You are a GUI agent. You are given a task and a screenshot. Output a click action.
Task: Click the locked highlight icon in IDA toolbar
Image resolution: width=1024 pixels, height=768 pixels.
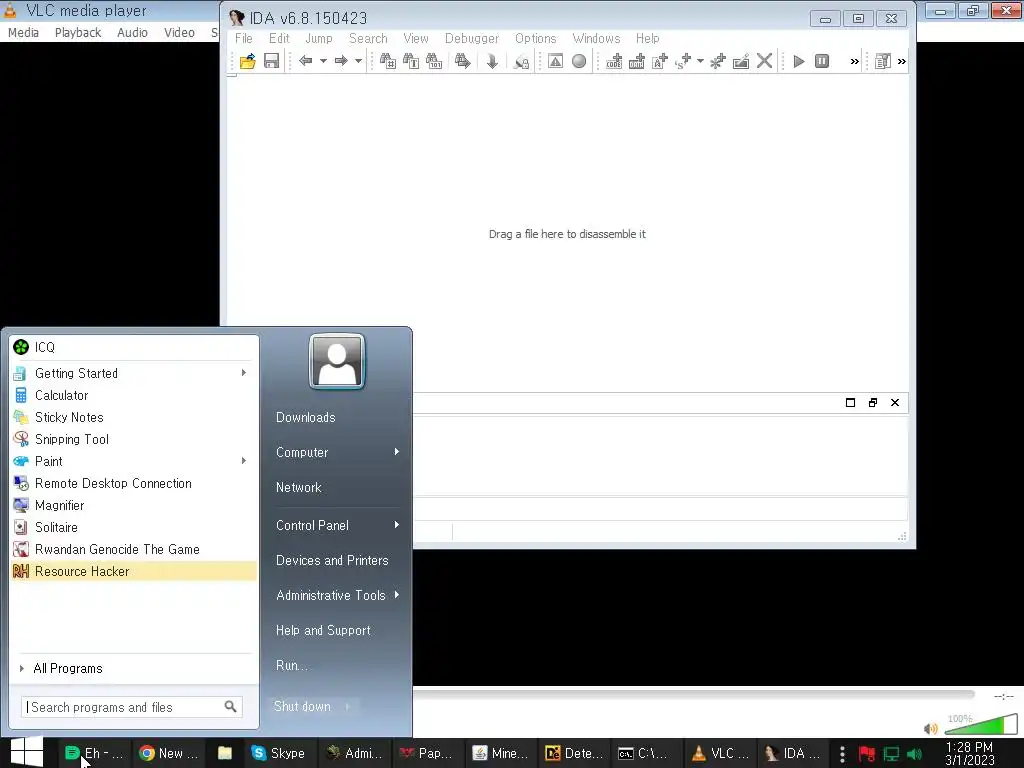tap(521, 61)
